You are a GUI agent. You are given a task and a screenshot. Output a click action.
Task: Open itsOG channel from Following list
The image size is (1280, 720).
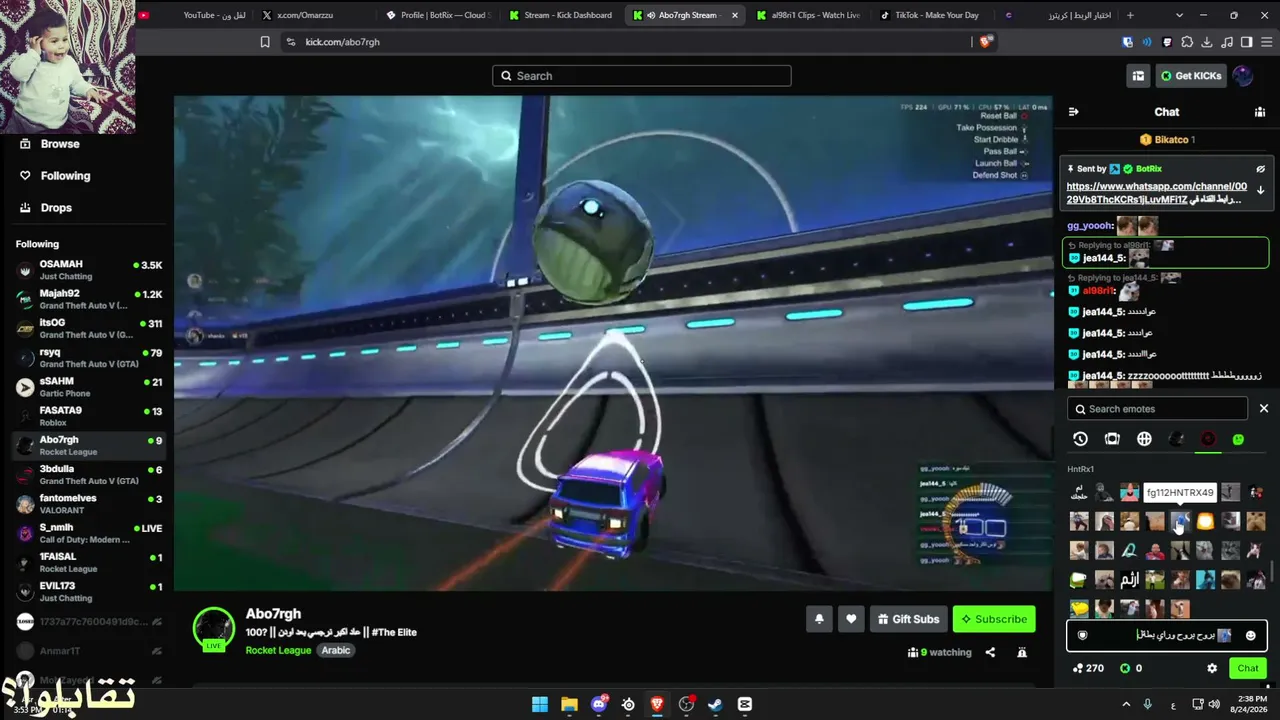pyautogui.click(x=89, y=328)
